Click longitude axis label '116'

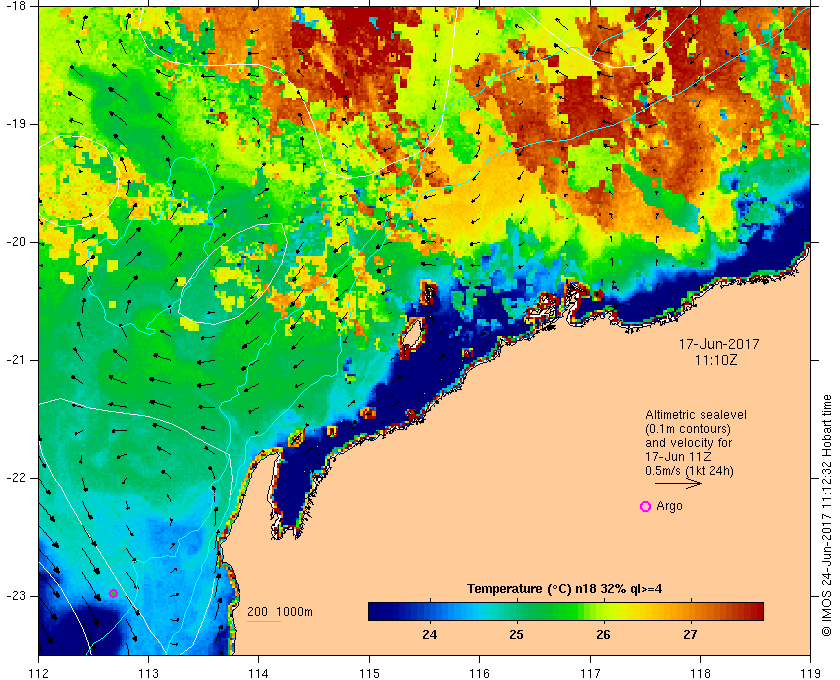(479, 672)
